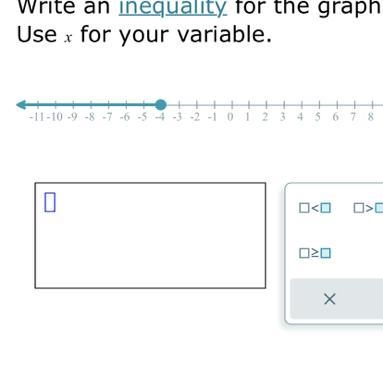Click the -7 label on the number line

click(107, 117)
